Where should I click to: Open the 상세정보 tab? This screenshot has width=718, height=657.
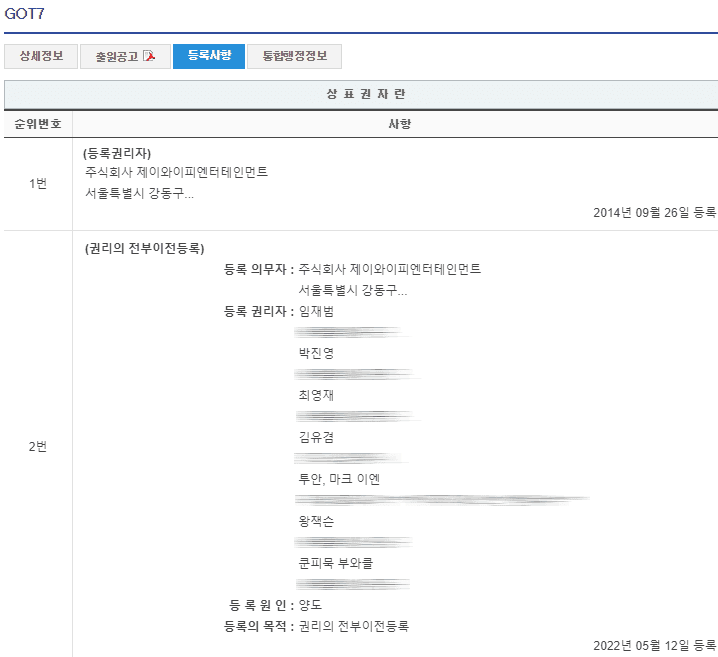pos(41,56)
